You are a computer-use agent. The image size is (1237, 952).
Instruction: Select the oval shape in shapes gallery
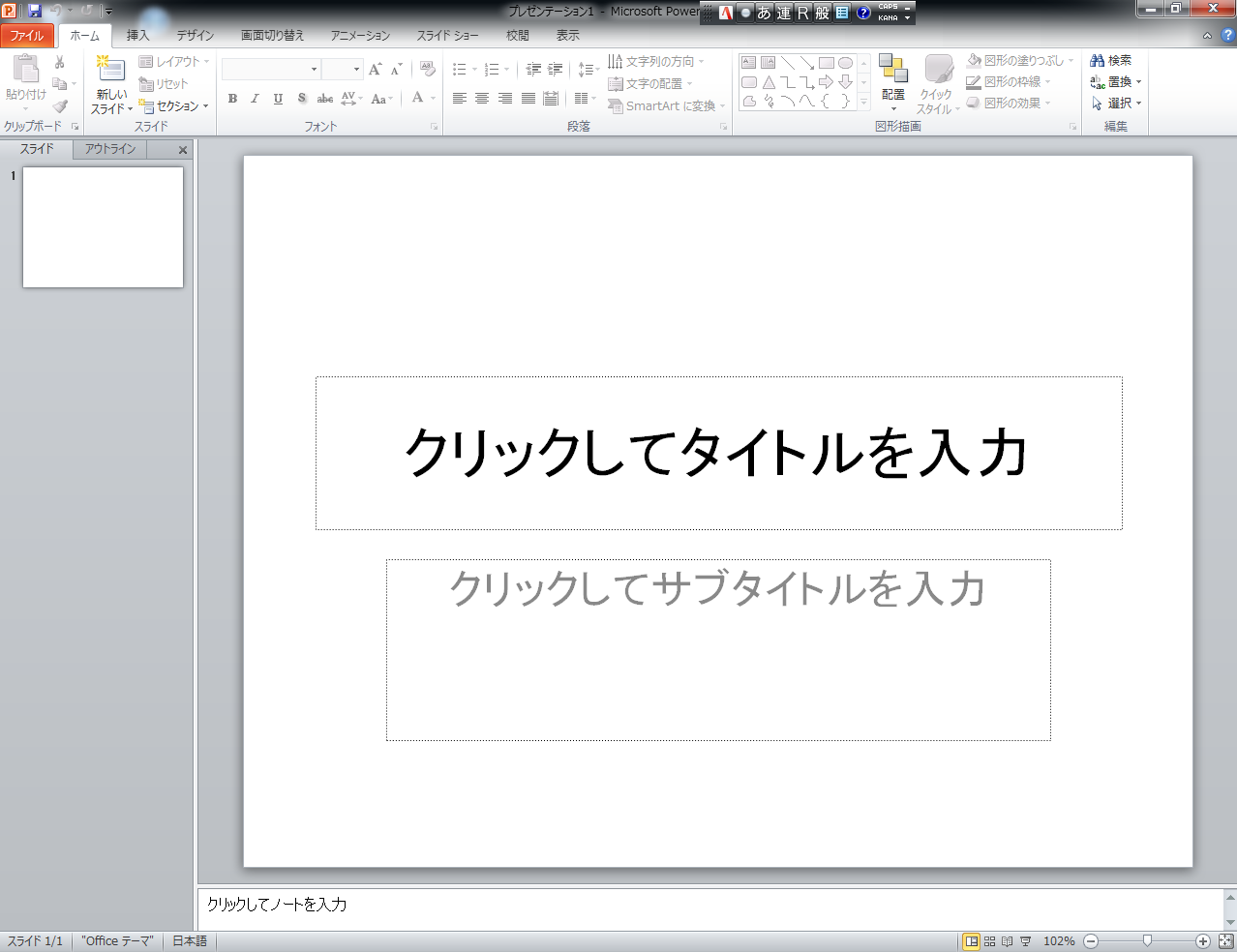[845, 63]
